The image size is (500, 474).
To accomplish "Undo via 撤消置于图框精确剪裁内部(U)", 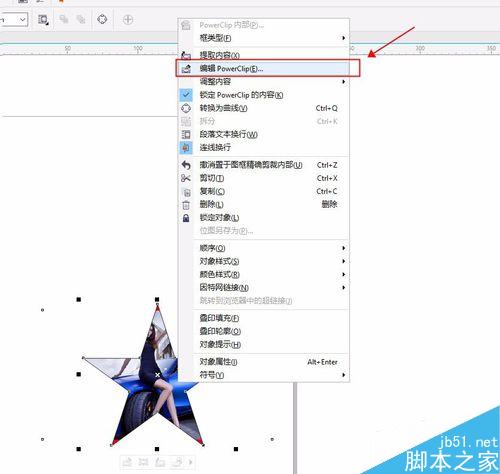I will (x=264, y=165).
